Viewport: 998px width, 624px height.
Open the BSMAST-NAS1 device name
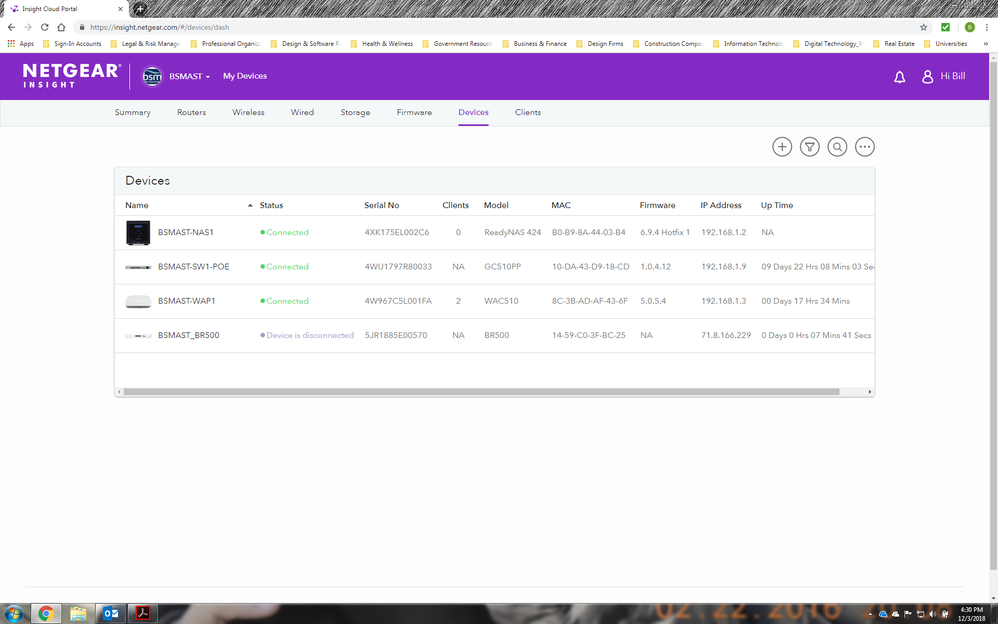click(x=186, y=232)
